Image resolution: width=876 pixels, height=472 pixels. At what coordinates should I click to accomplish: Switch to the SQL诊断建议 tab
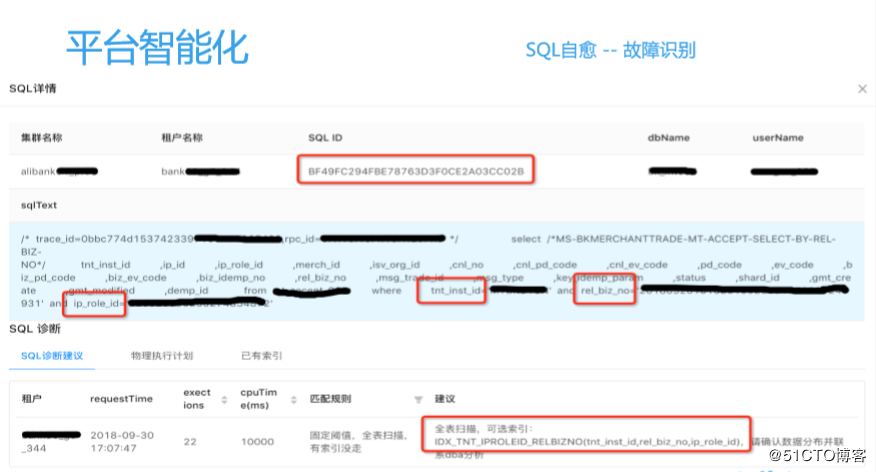pyautogui.click(x=52, y=356)
